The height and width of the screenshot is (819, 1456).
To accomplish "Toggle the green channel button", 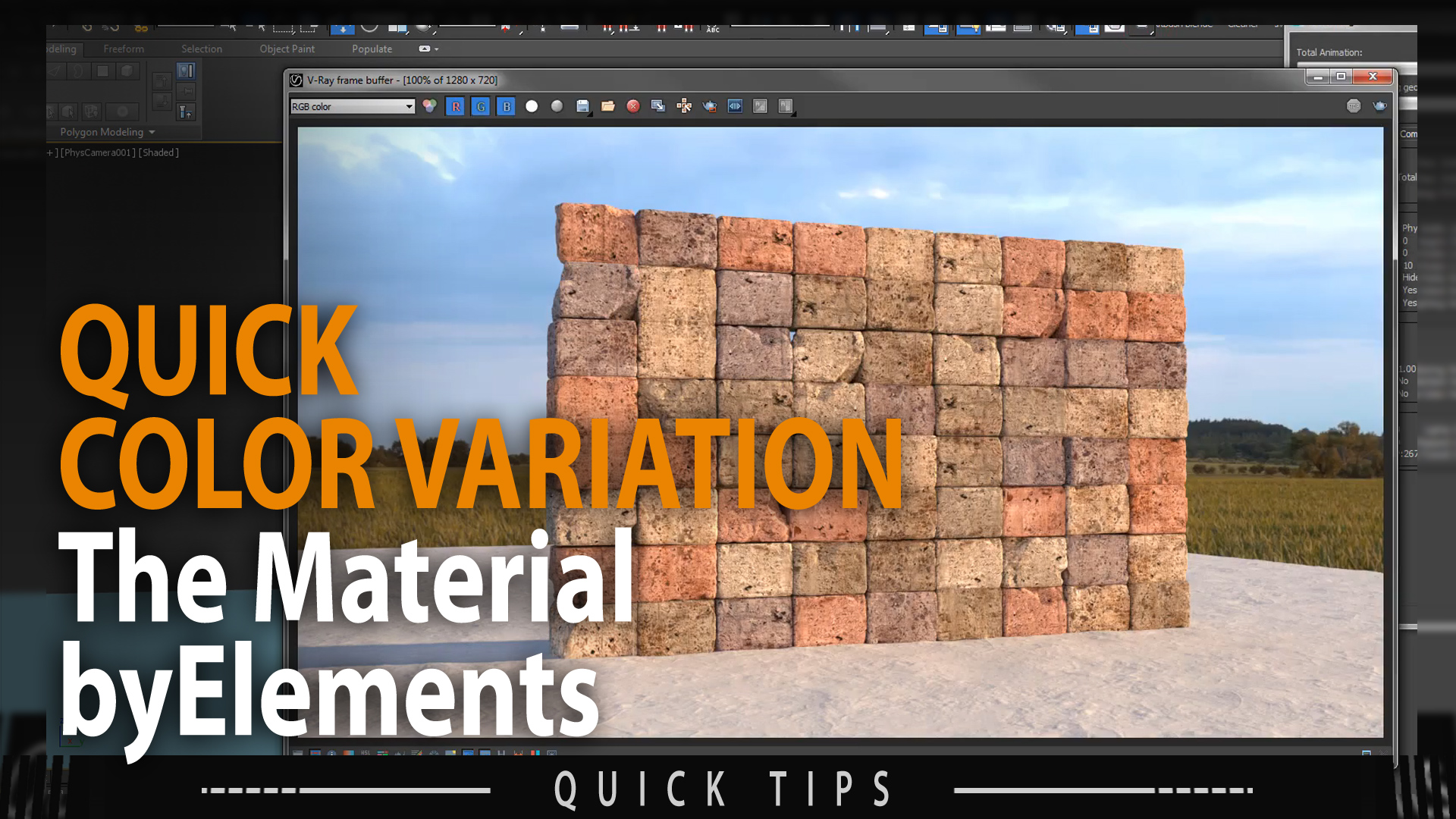I will 481,107.
